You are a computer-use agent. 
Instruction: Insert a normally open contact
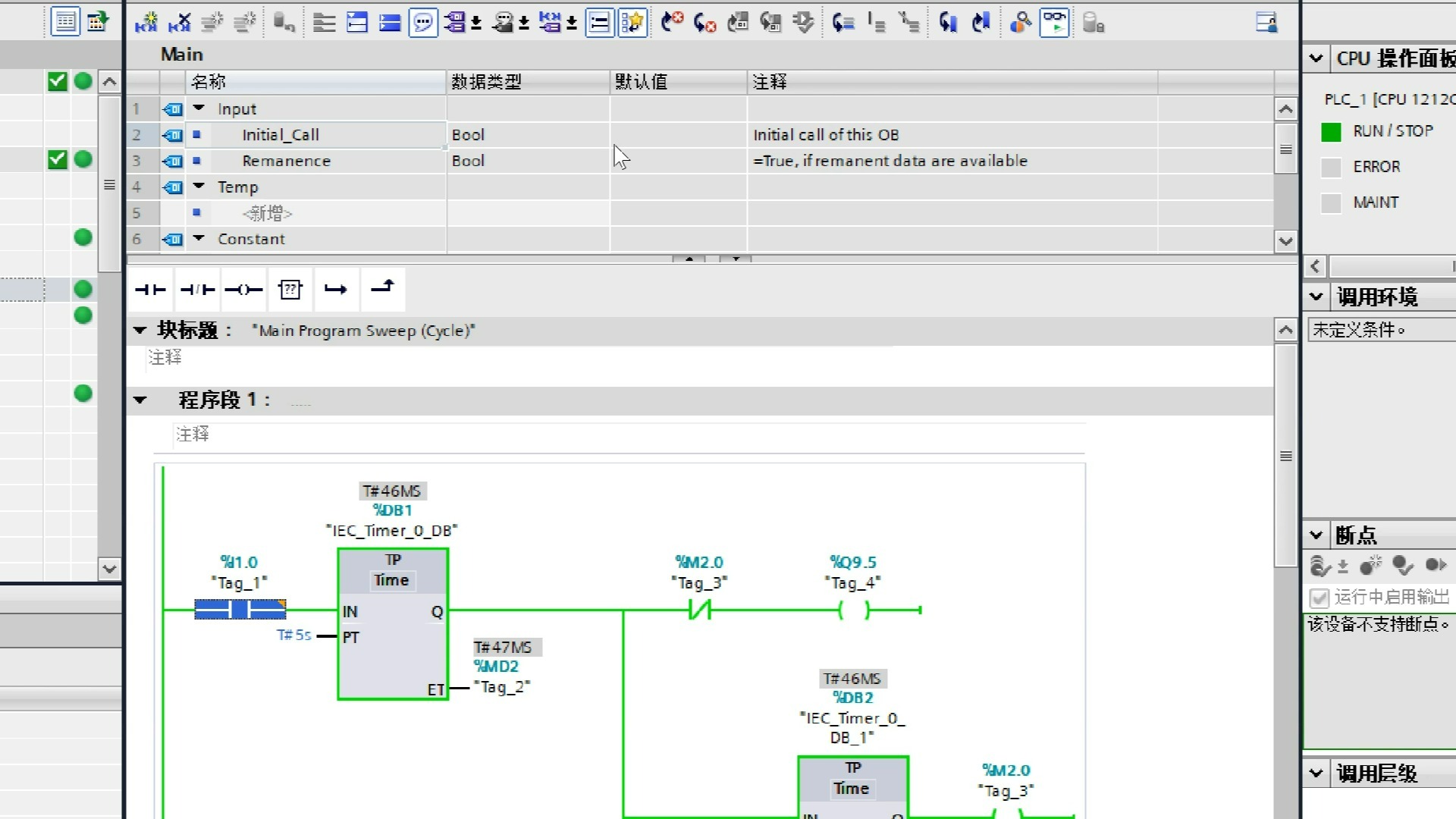(x=150, y=290)
